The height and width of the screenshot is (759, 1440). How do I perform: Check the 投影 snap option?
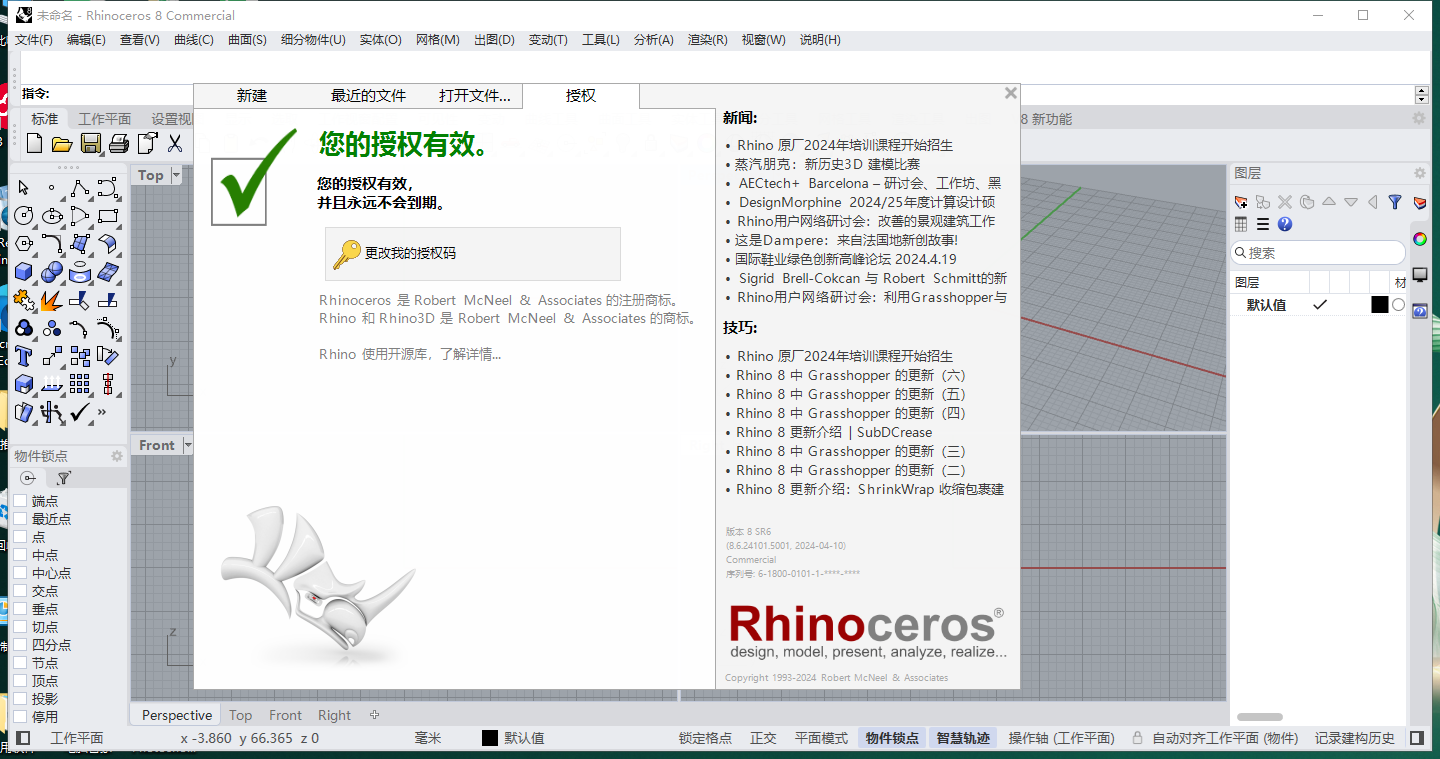coord(19,699)
